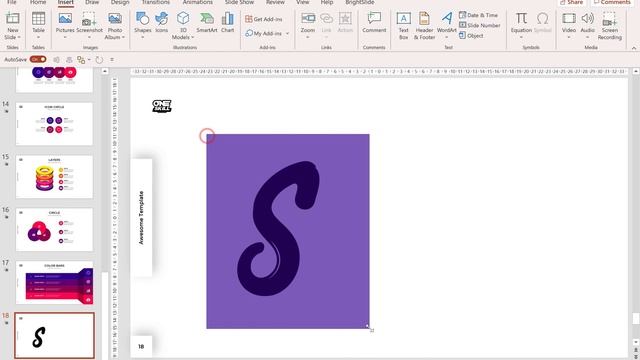This screenshot has height=360, width=640.
Task: Insert a Chart
Action: [227, 19]
